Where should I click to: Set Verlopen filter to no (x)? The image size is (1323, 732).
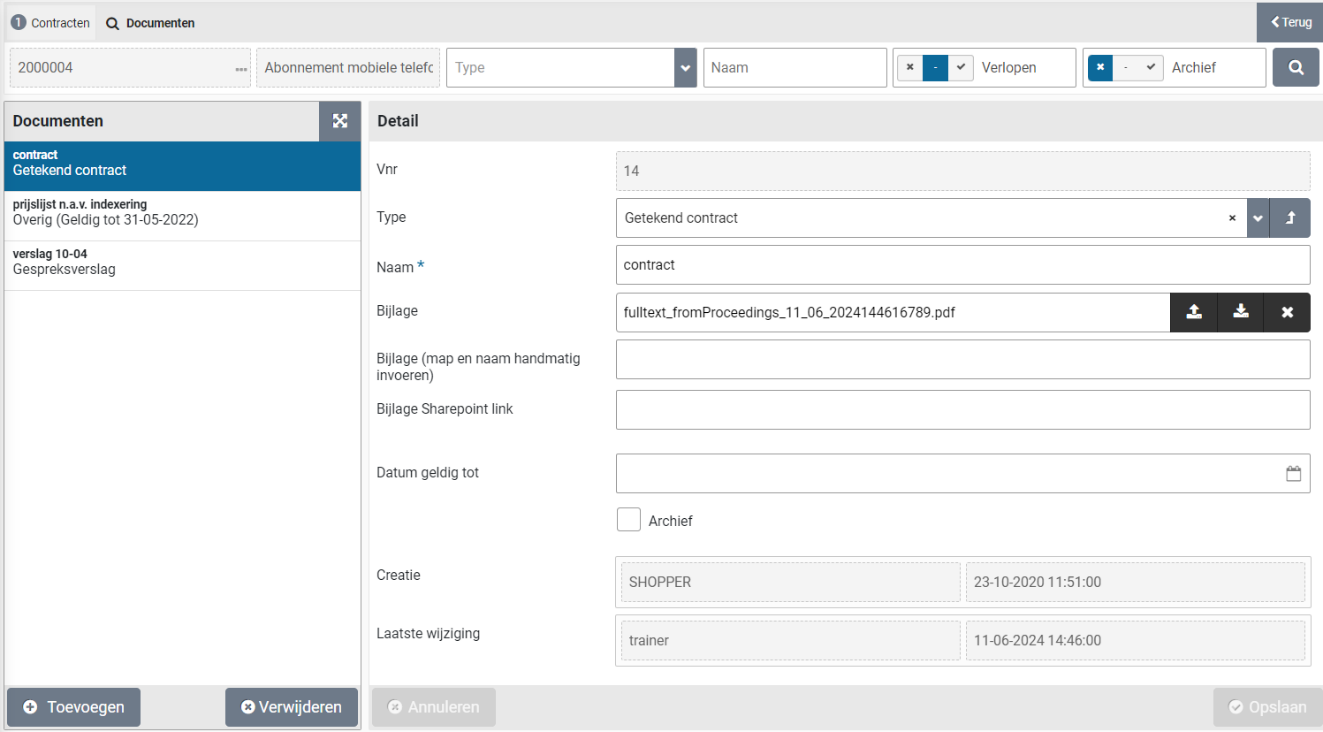[x=909, y=68]
